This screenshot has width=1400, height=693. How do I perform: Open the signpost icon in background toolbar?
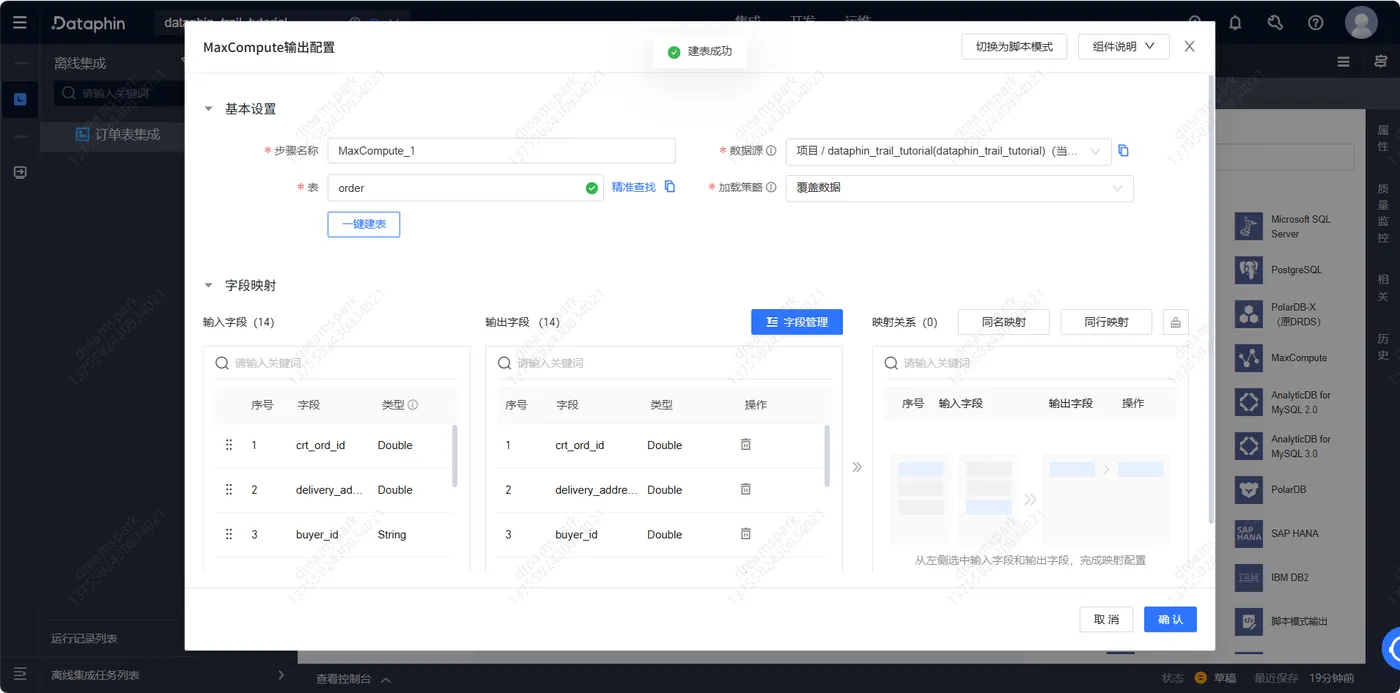[x=1381, y=62]
